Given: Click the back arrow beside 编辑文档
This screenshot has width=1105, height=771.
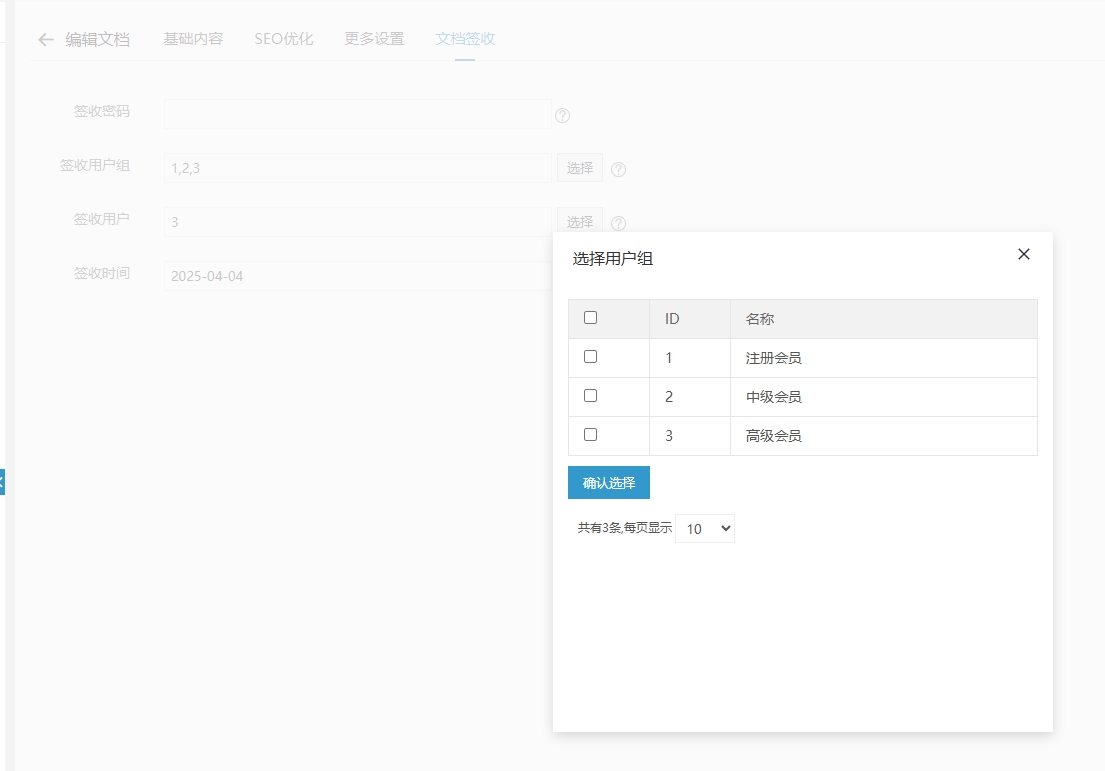Looking at the screenshot, I should coord(46,40).
